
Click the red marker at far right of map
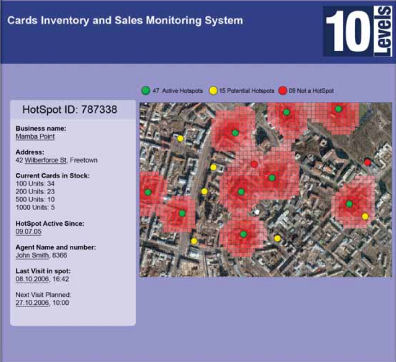pyautogui.click(x=367, y=162)
